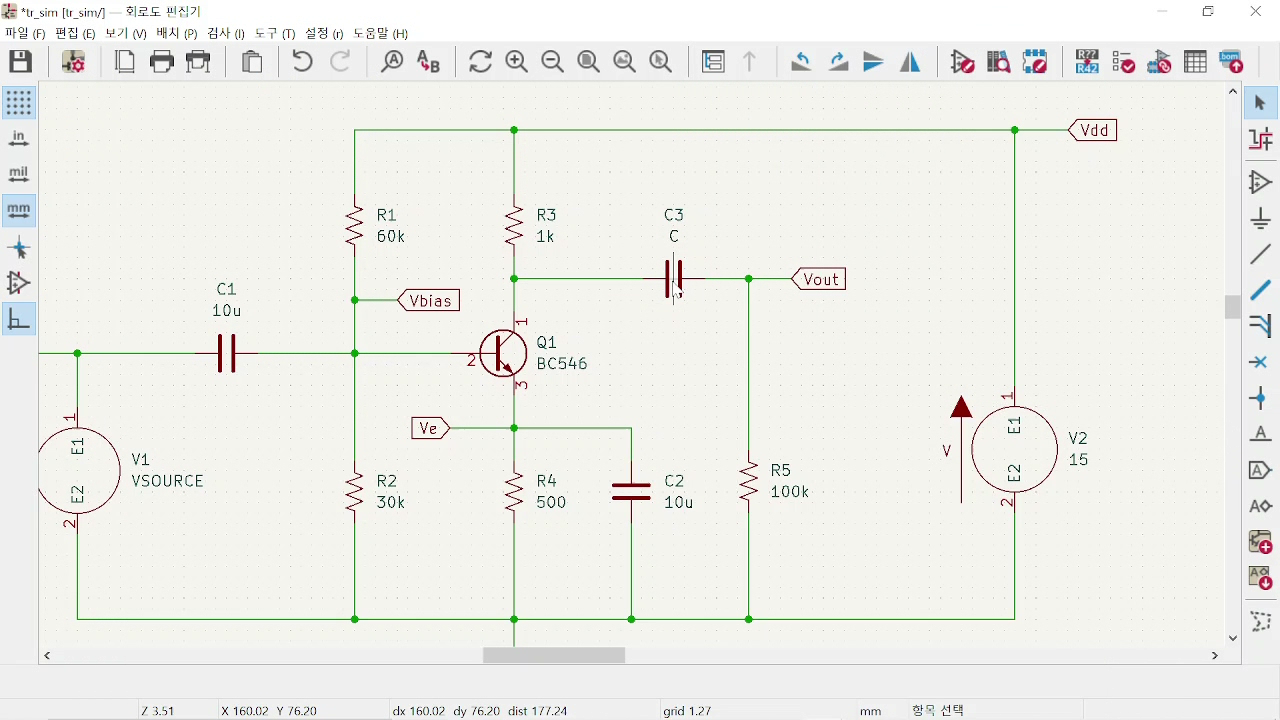Screen dimensions: 1280x720
Task: Click the vertical scrollbar down arrow
Action: click(1233, 638)
